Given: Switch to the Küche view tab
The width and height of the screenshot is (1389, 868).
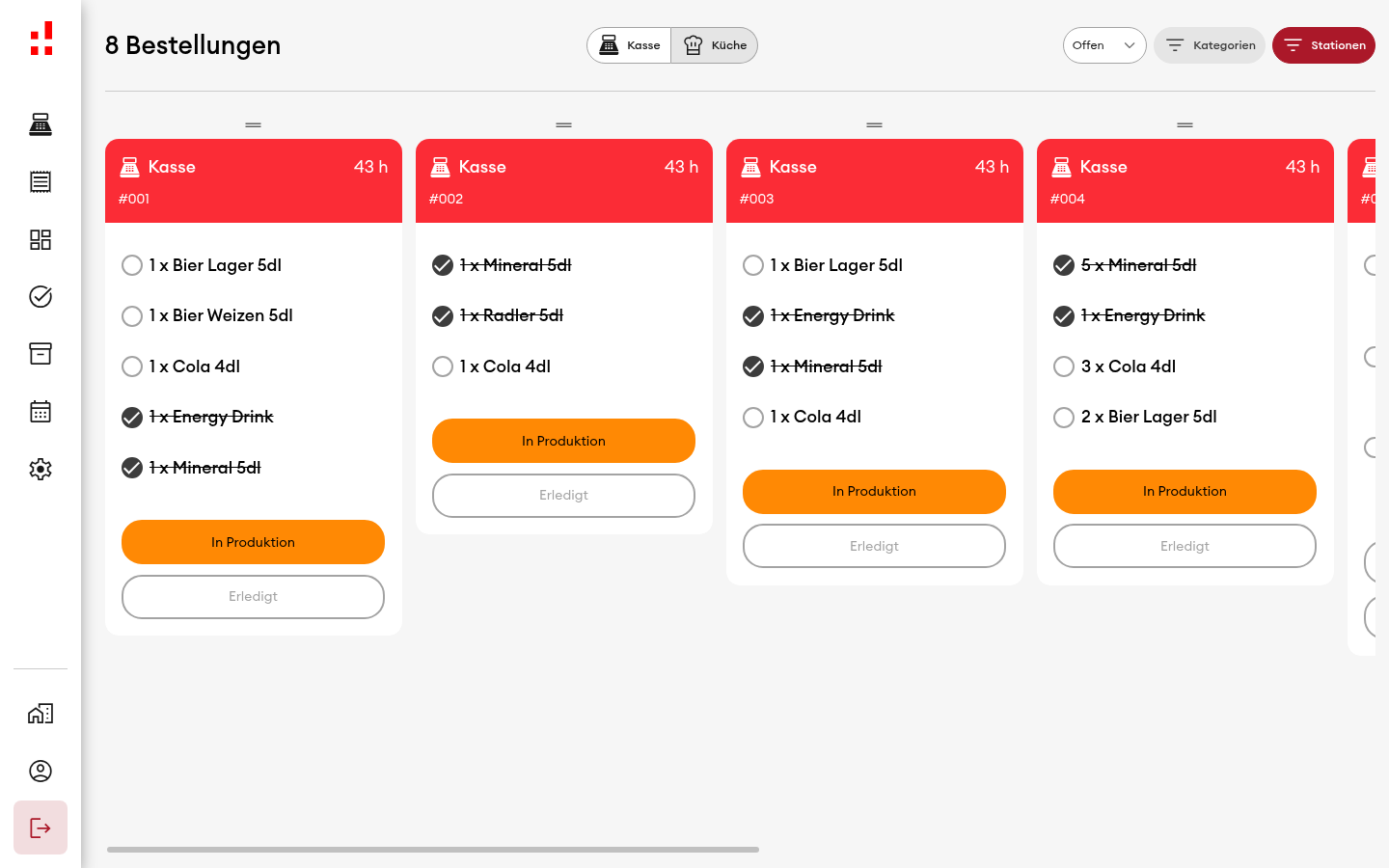Looking at the screenshot, I should [715, 45].
